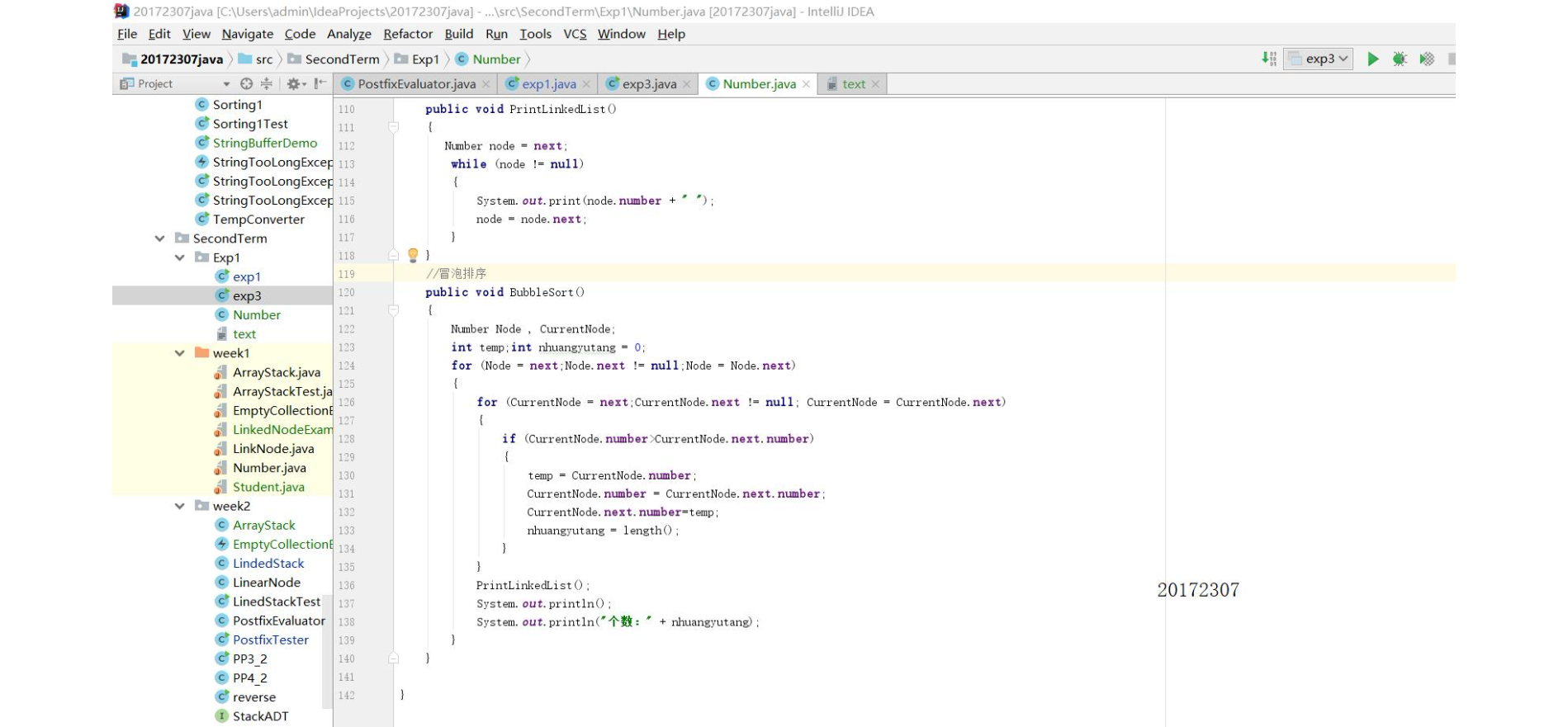Collapse the Exp1 folder in tree

[179, 257]
